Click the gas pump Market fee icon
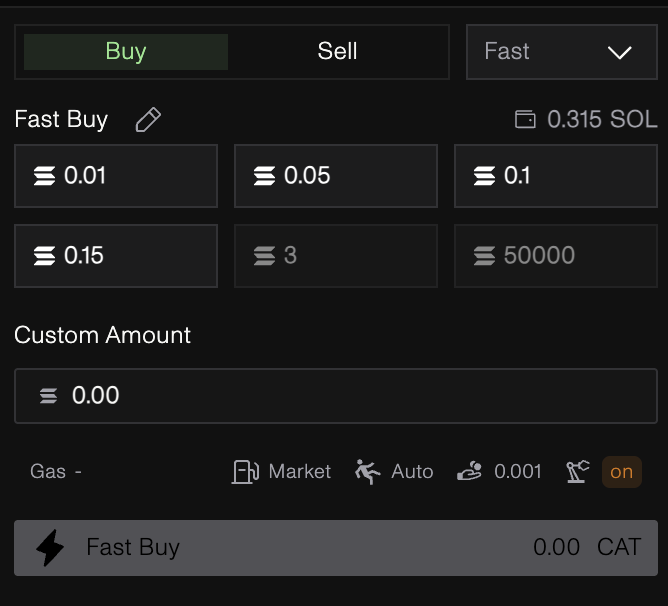Screen dimensions: 668x606 tap(245, 471)
